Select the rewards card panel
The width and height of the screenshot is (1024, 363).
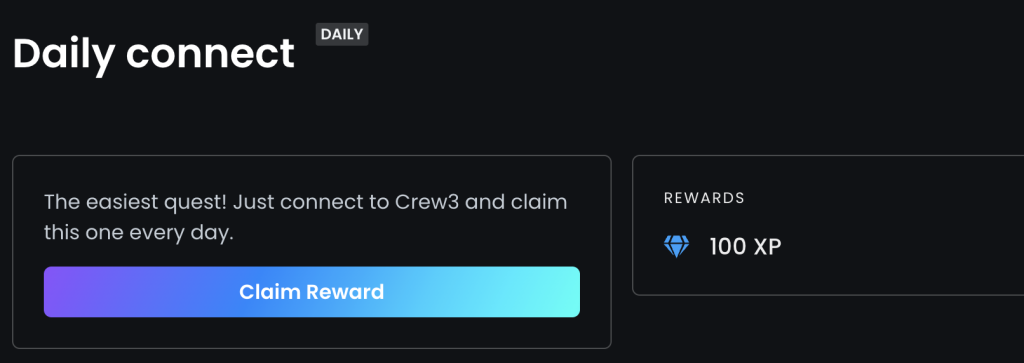tap(828, 225)
